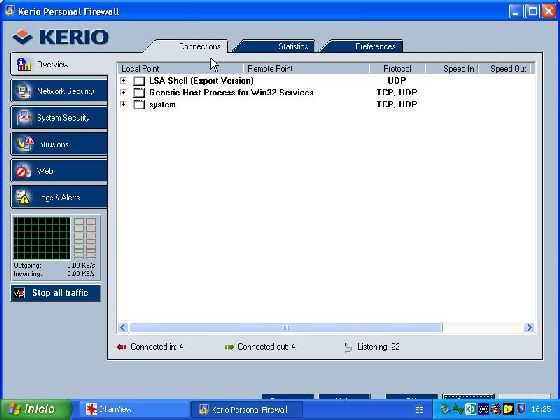Expand the LSA Shell (Export Version) entry
The height and width of the screenshot is (420, 560).
123,81
